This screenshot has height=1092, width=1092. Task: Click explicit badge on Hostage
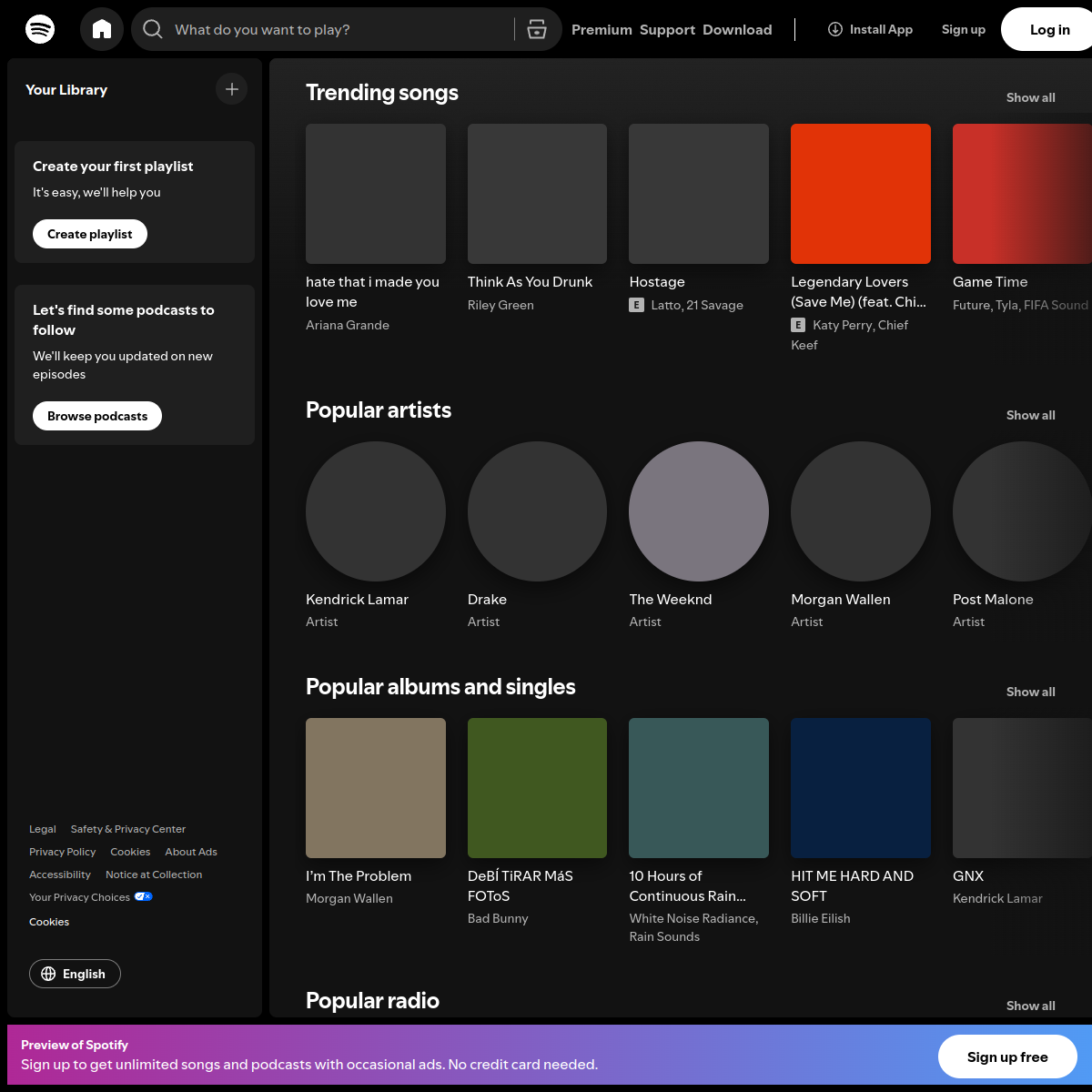(637, 305)
